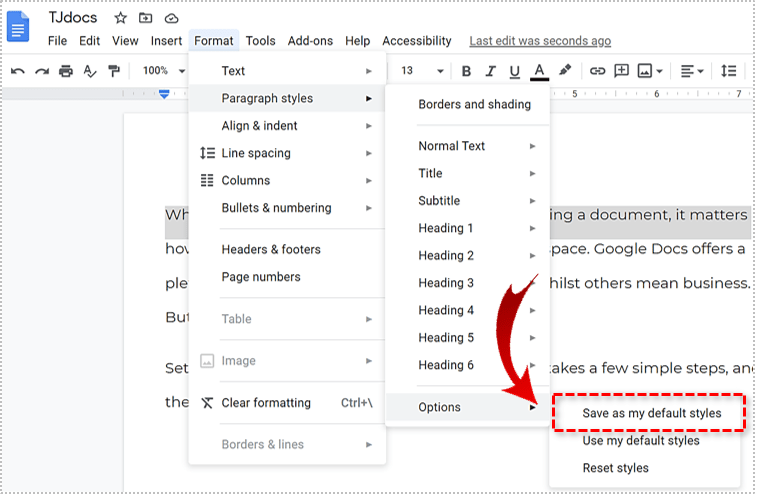Click the insert link icon

[x=597, y=71]
